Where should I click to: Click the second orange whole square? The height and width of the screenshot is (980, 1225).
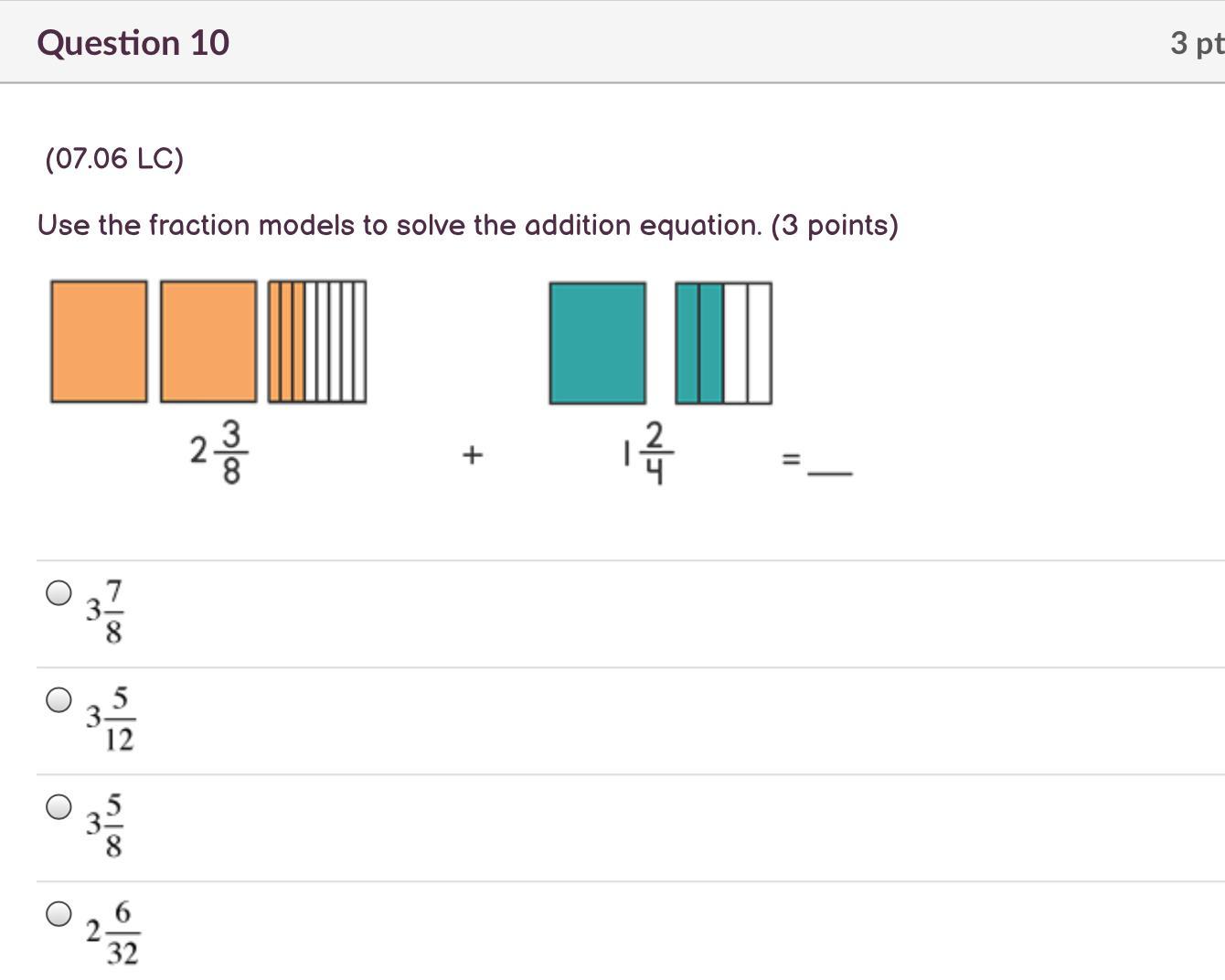click(x=208, y=341)
